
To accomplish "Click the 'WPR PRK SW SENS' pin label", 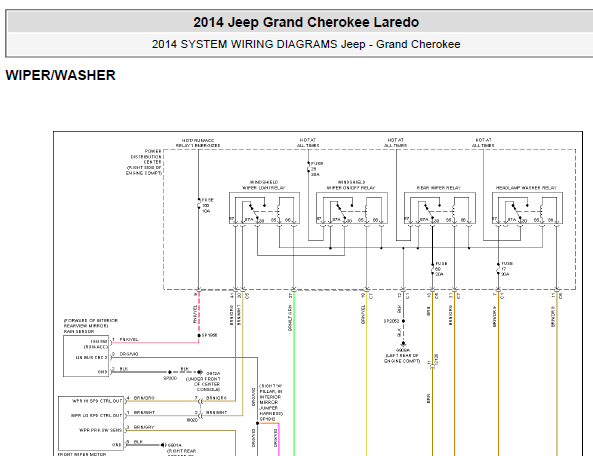I will (100, 430).
